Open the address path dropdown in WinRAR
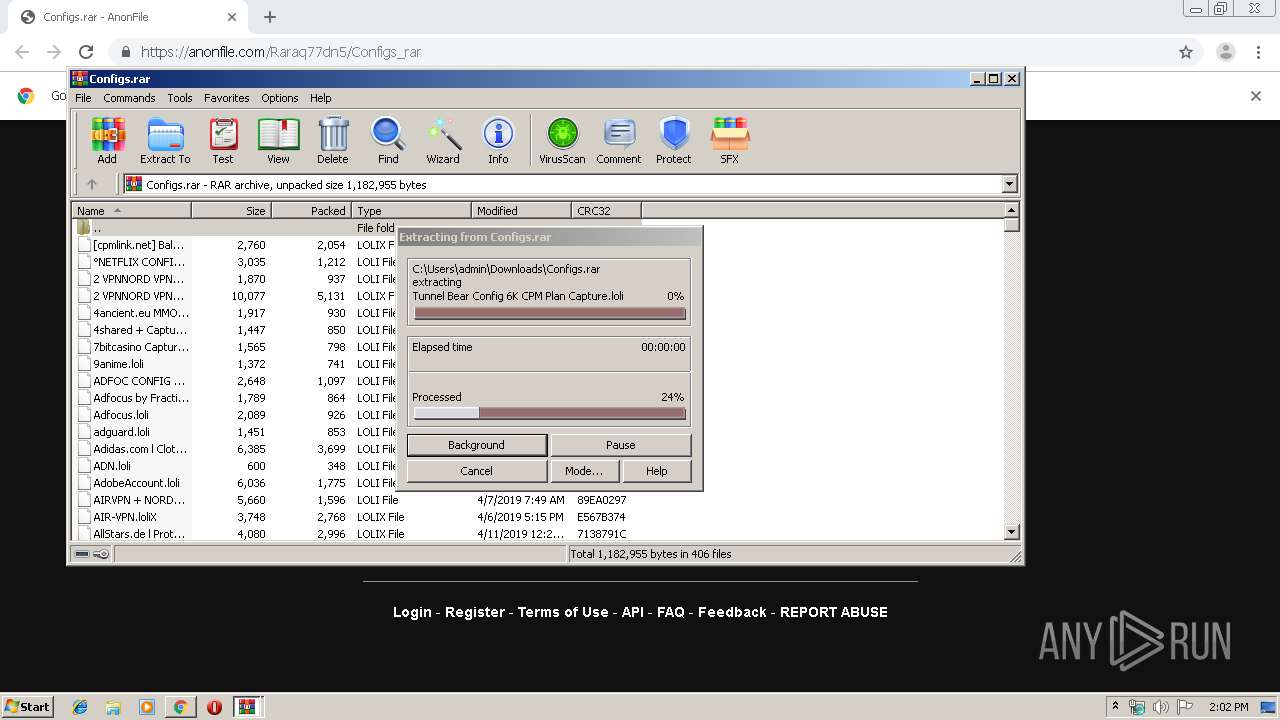This screenshot has width=1280, height=720. coord(1009,184)
